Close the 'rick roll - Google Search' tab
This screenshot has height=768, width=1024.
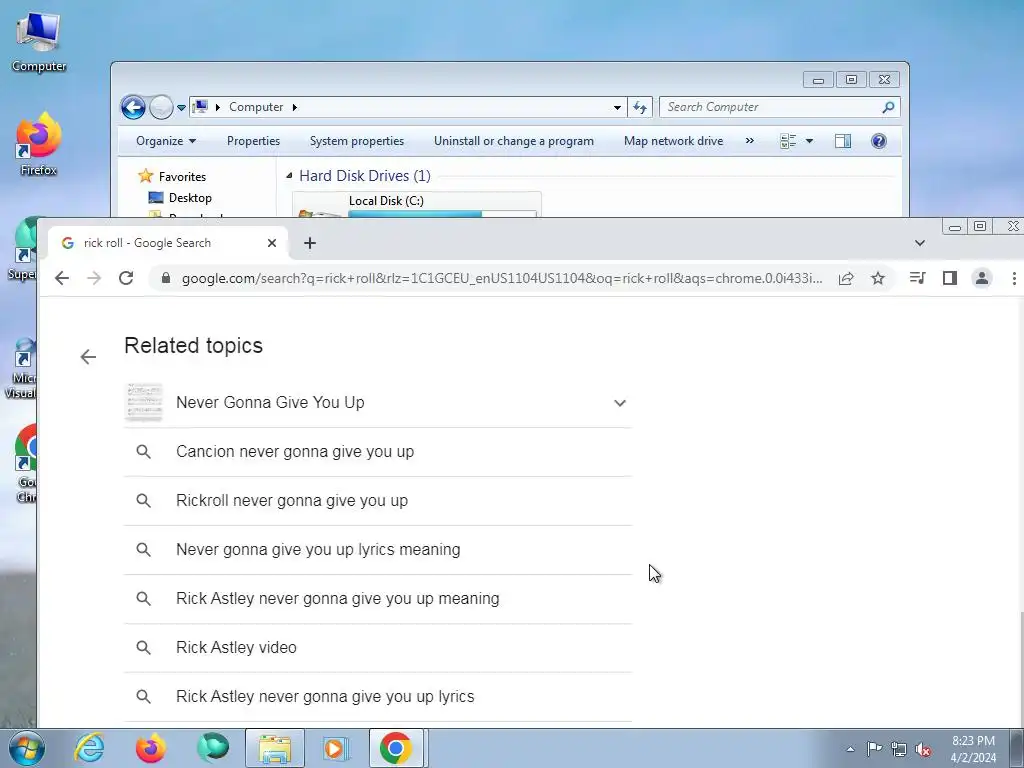272,243
